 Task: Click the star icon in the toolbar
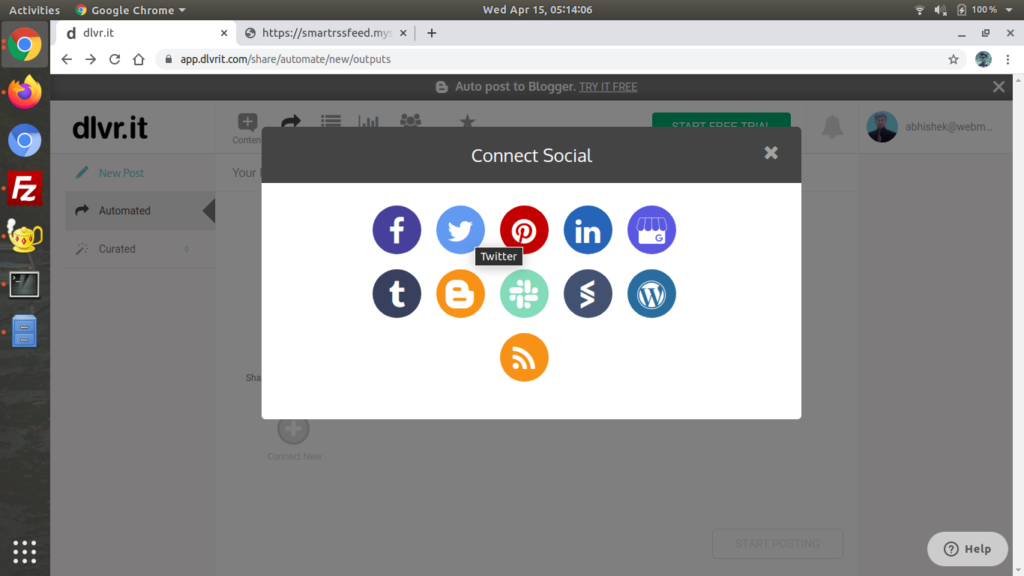467,121
